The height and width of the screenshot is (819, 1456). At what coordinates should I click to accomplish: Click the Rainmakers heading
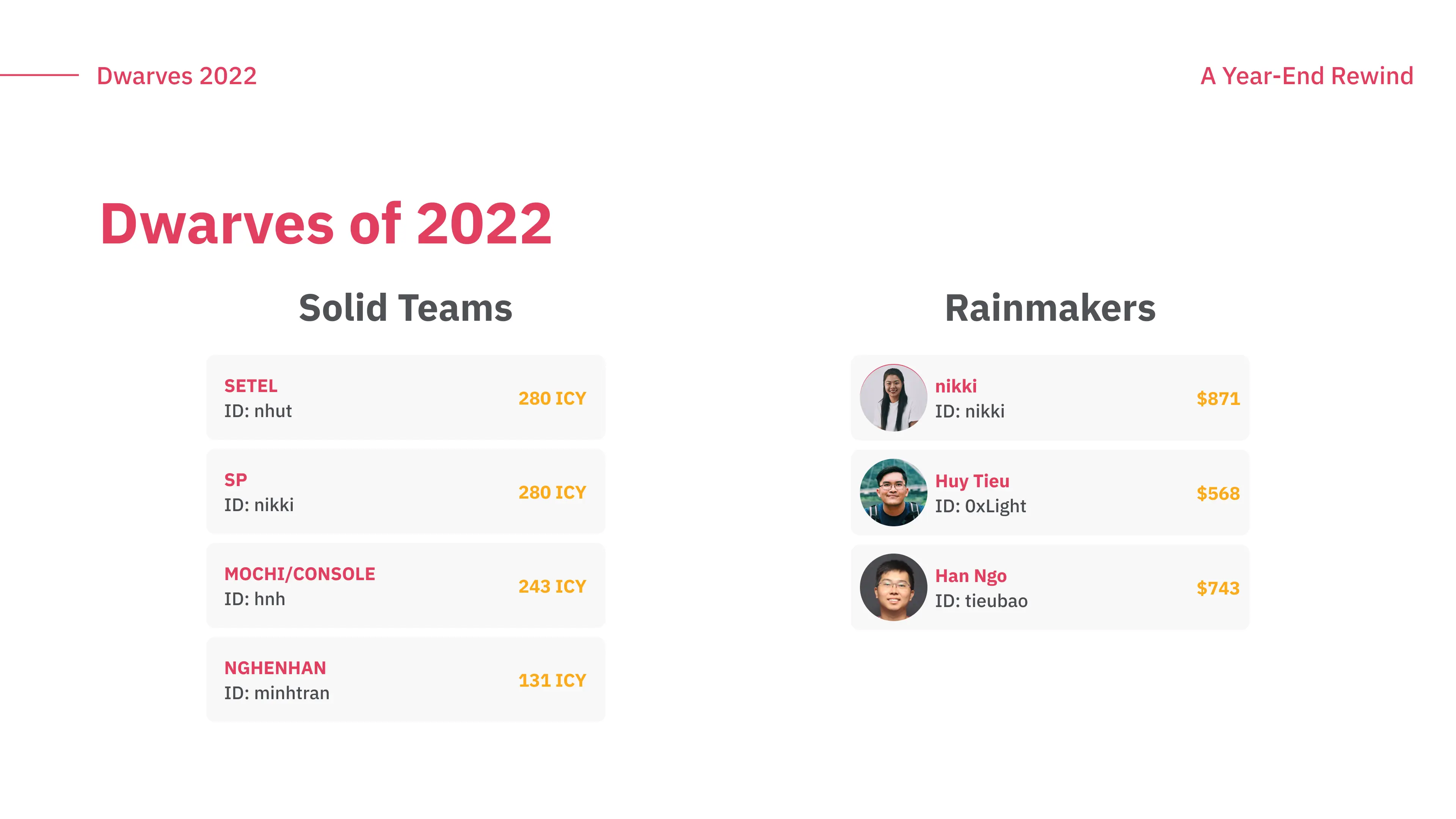point(1050,308)
